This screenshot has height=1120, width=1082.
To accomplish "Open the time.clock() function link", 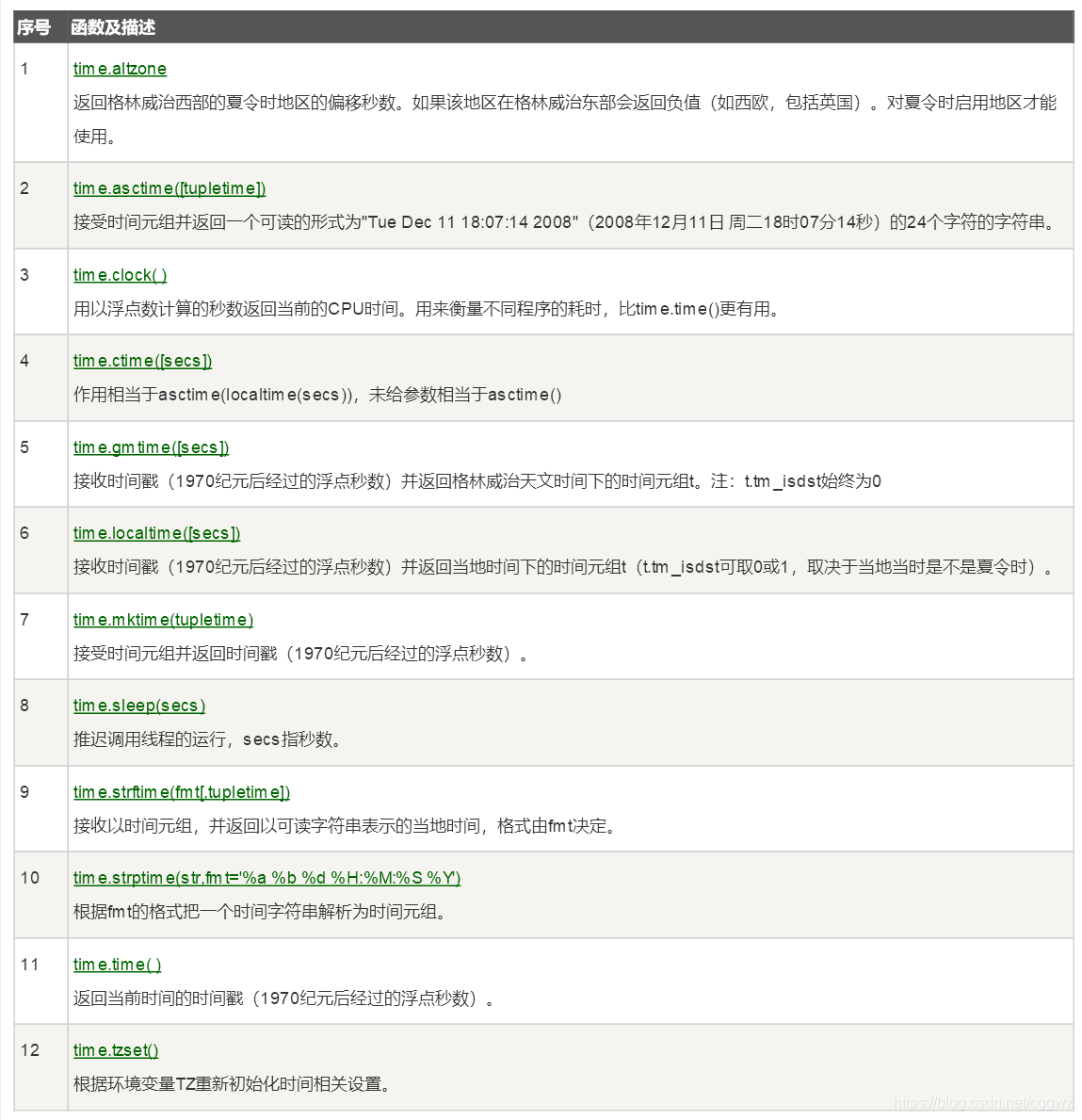I will (121, 274).
